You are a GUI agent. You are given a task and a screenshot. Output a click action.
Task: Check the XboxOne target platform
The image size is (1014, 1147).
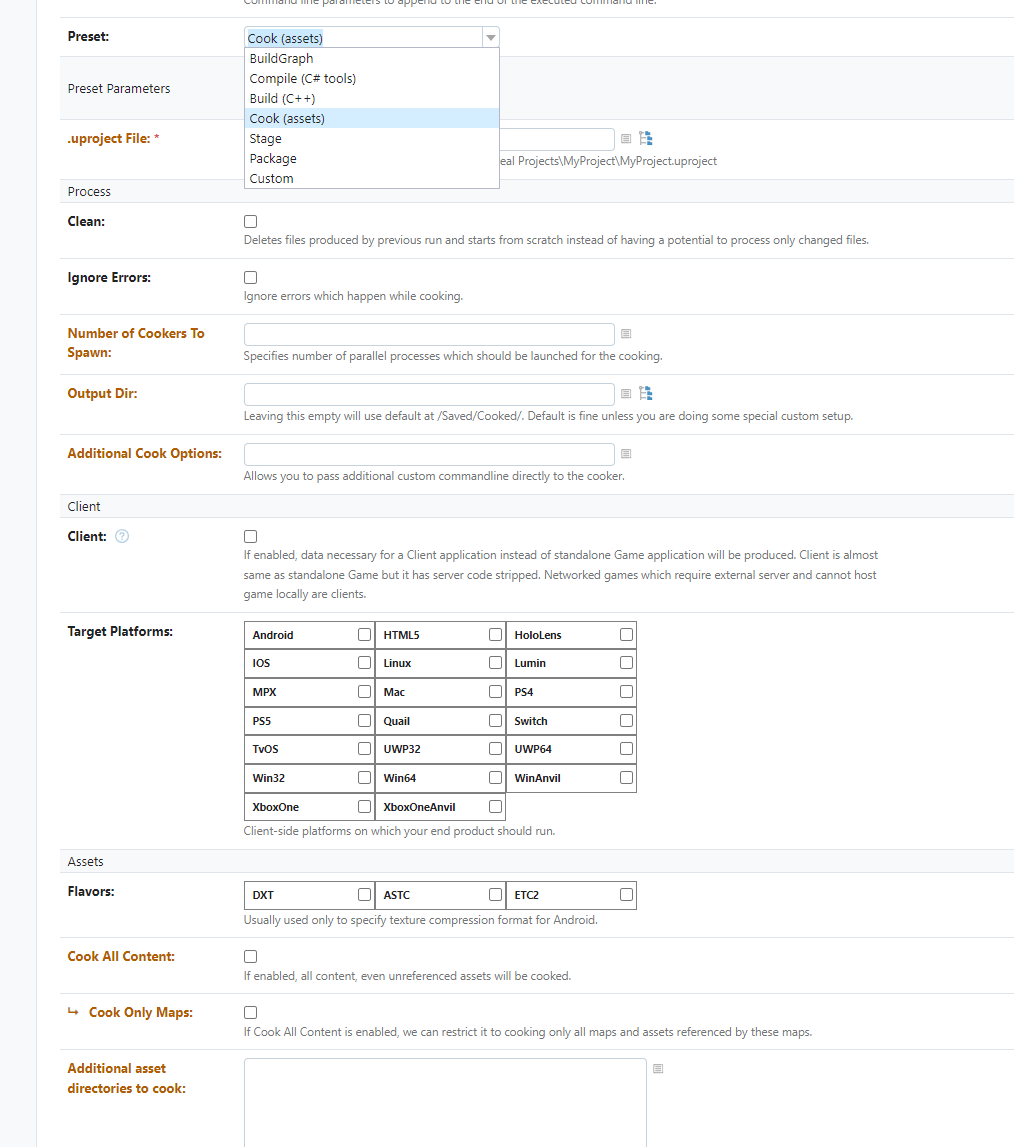tap(364, 806)
